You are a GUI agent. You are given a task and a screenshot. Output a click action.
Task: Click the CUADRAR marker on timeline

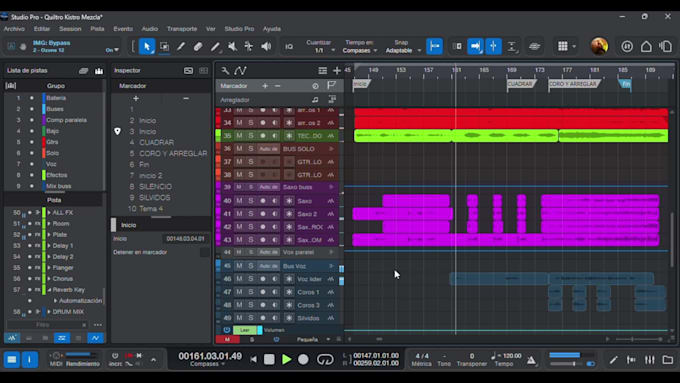click(x=520, y=84)
